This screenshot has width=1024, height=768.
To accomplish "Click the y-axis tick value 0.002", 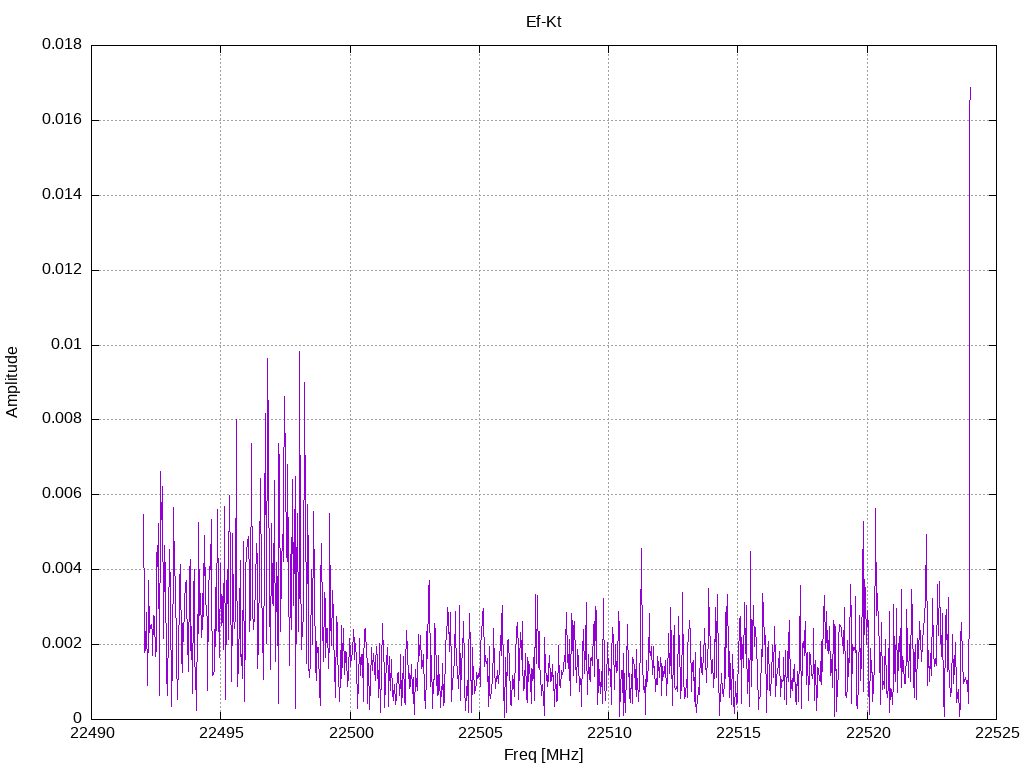I will pos(62,643).
